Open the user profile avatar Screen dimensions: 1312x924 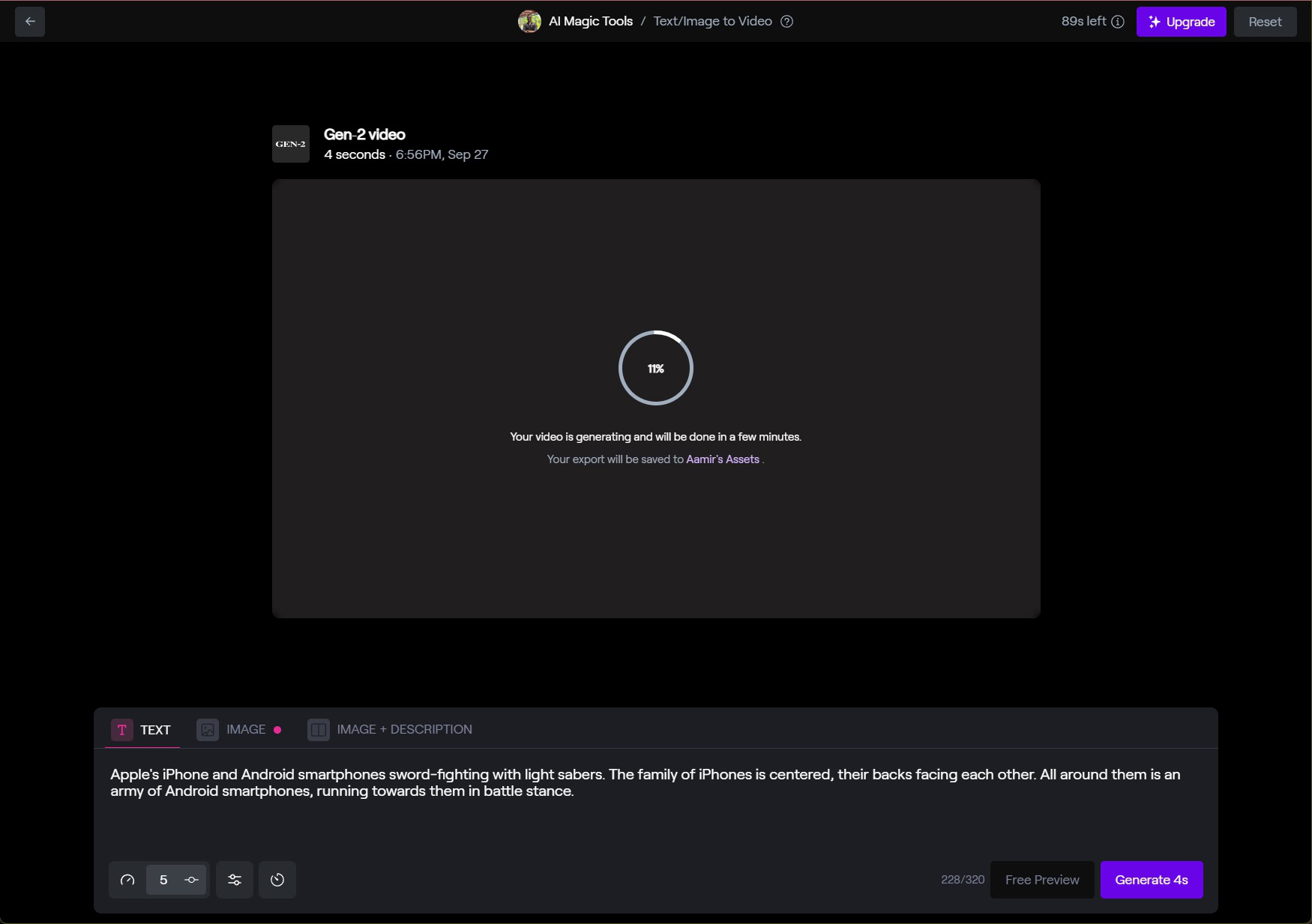[529, 22]
